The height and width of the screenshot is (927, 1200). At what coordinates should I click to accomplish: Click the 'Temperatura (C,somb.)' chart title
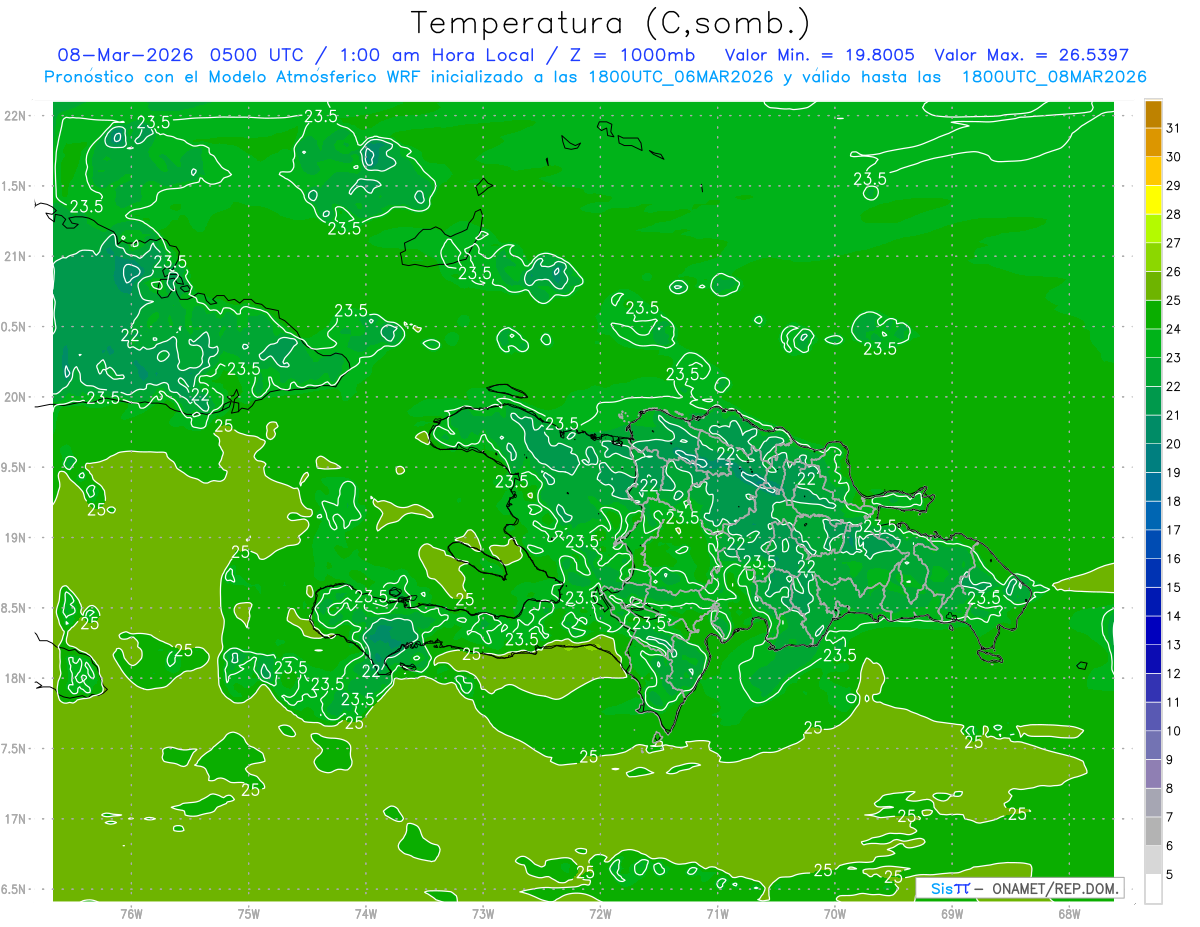click(611, 23)
